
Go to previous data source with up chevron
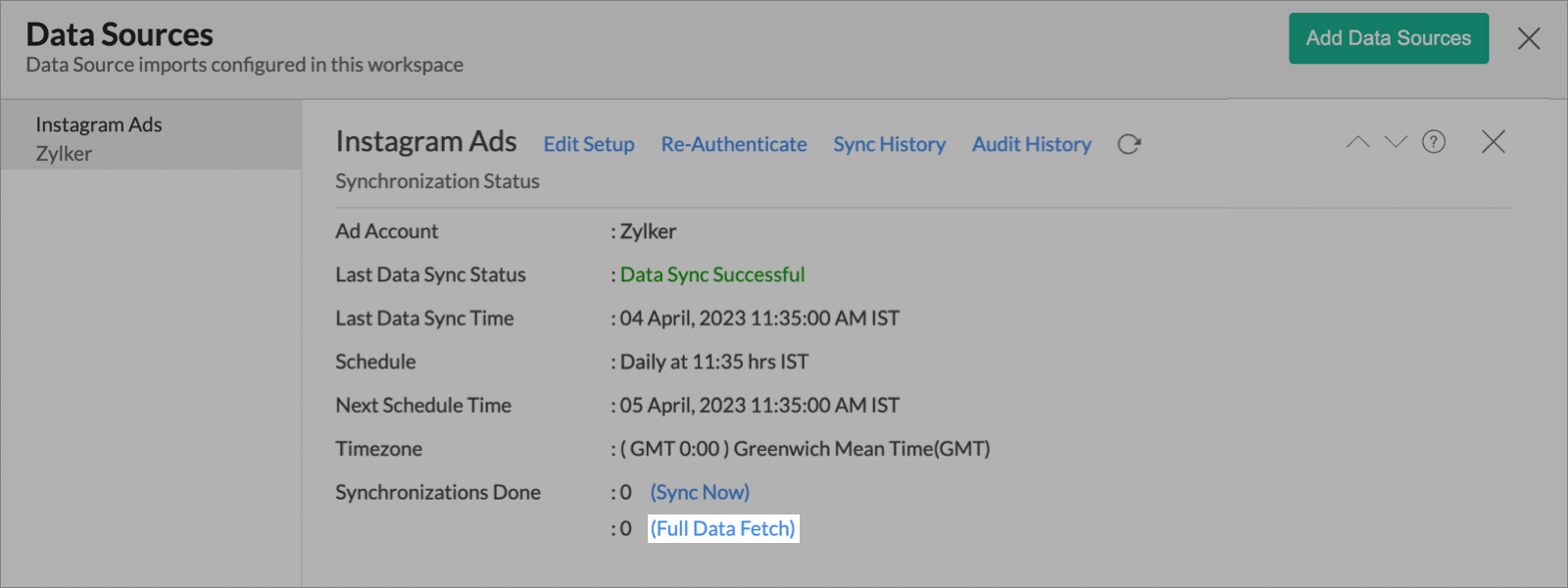point(1357,142)
